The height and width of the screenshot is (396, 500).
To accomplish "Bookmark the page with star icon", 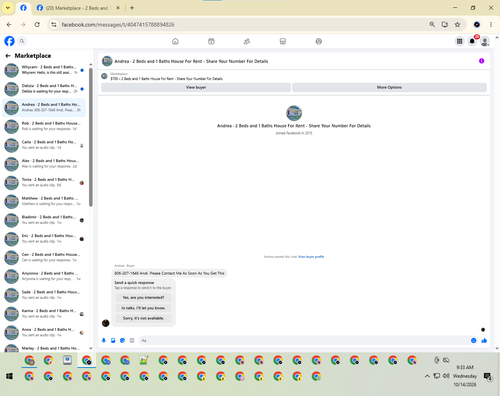I will (x=457, y=25).
